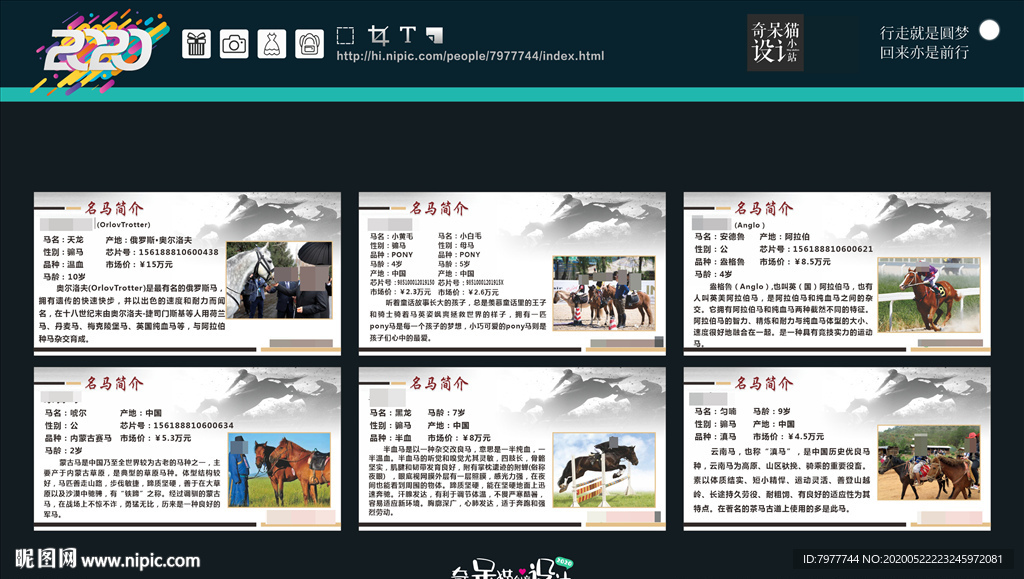Select the Text (T) tool icon
The image size is (1024, 579).
click(406, 37)
